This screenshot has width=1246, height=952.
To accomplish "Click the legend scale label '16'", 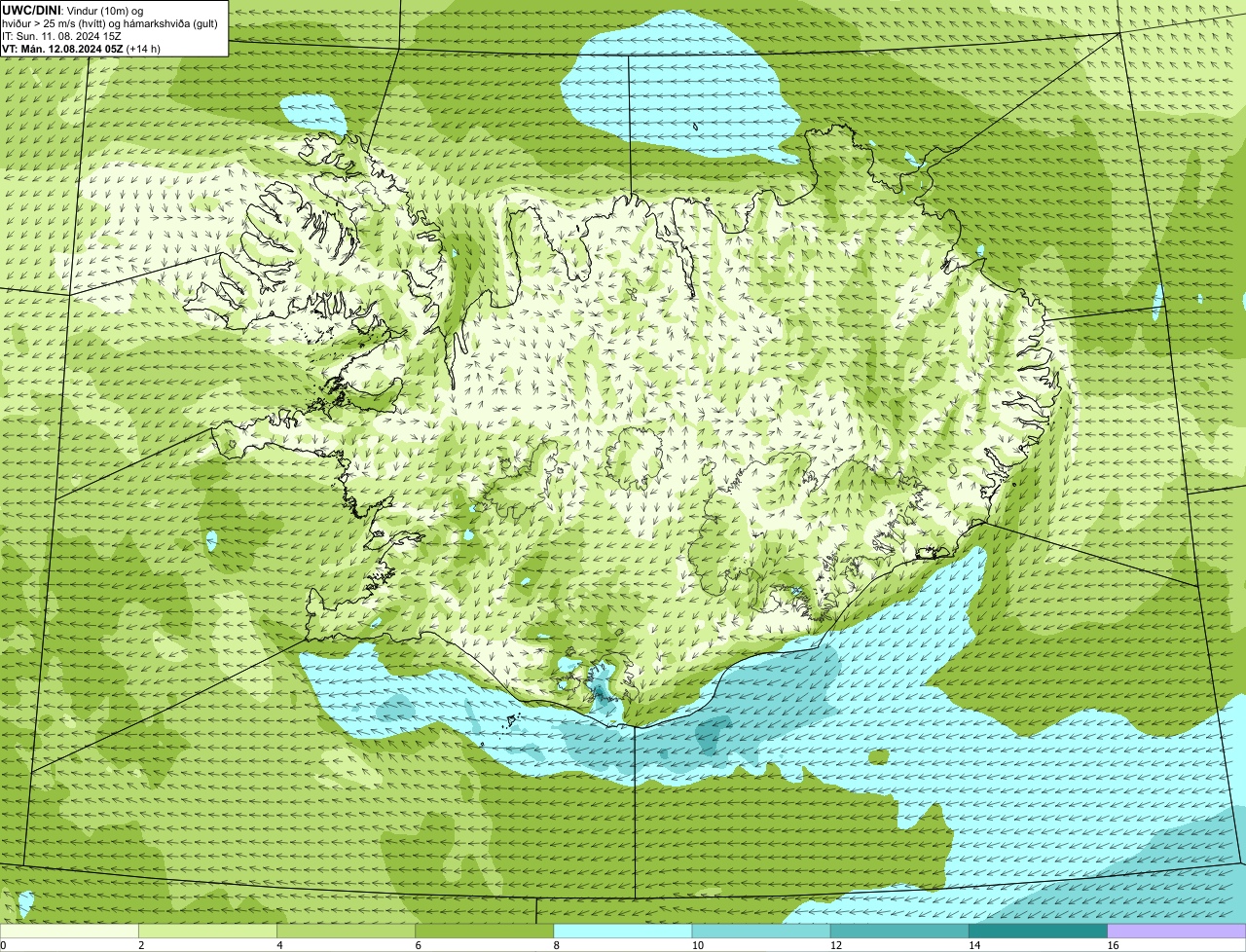I will 1112,945.
